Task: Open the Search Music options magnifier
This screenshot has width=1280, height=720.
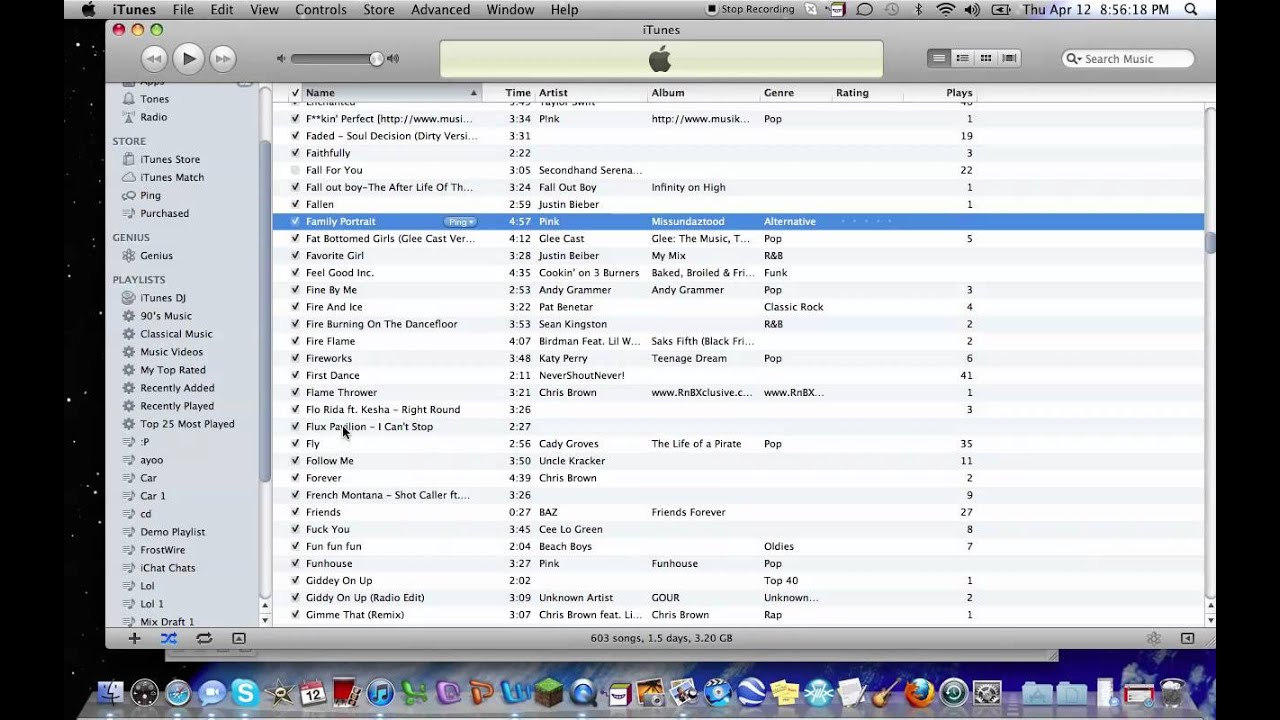Action: tap(1074, 59)
